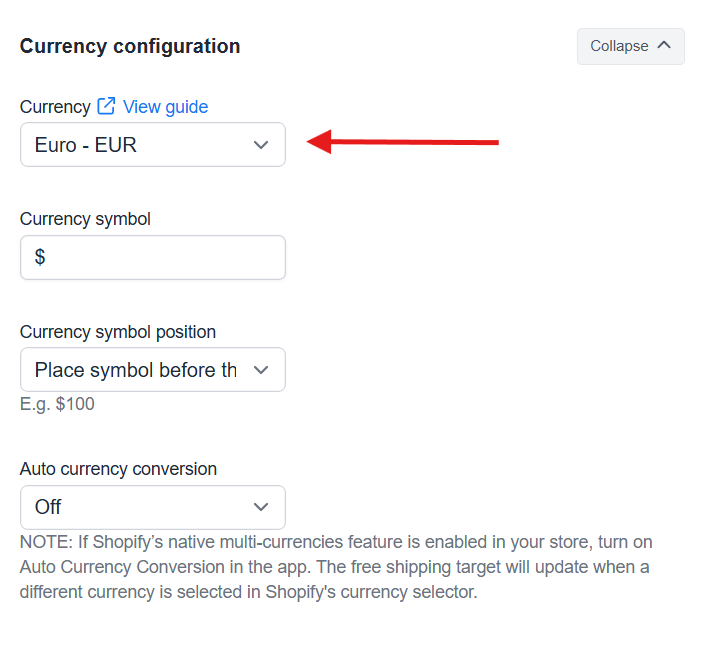
Task: Click the upward chevron in Collapse button
Action: (x=664, y=45)
